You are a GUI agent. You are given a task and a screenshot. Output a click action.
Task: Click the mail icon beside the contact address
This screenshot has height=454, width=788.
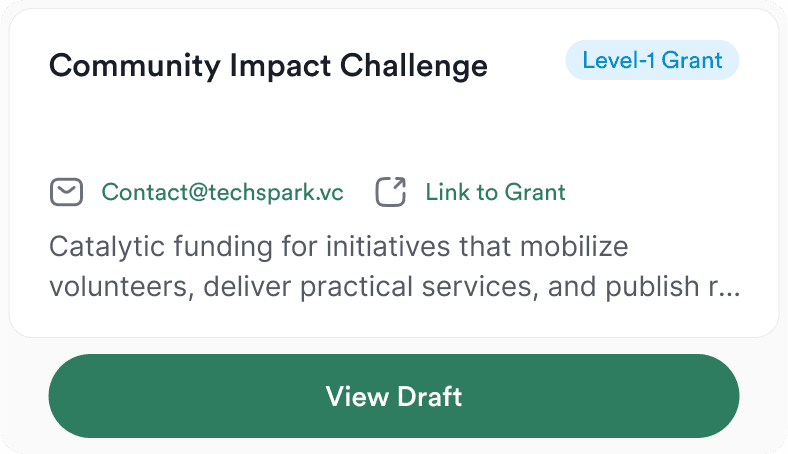click(x=66, y=192)
